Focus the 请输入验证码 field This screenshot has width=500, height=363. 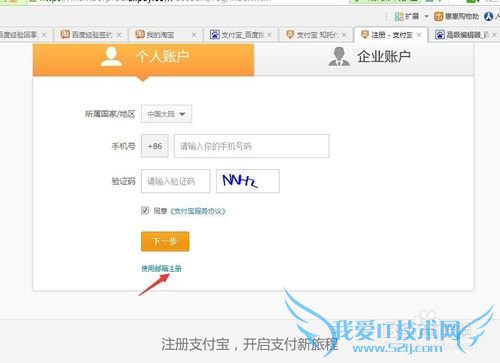tap(176, 181)
